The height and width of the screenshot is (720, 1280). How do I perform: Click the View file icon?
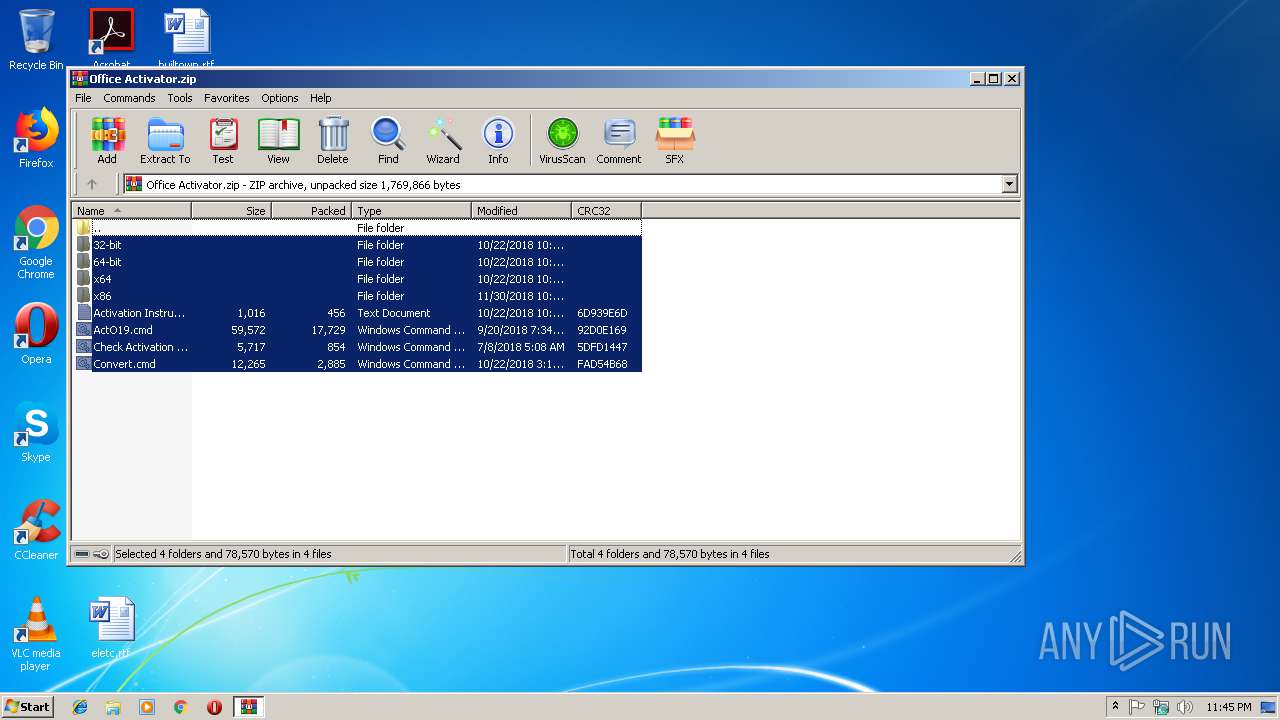(278, 140)
